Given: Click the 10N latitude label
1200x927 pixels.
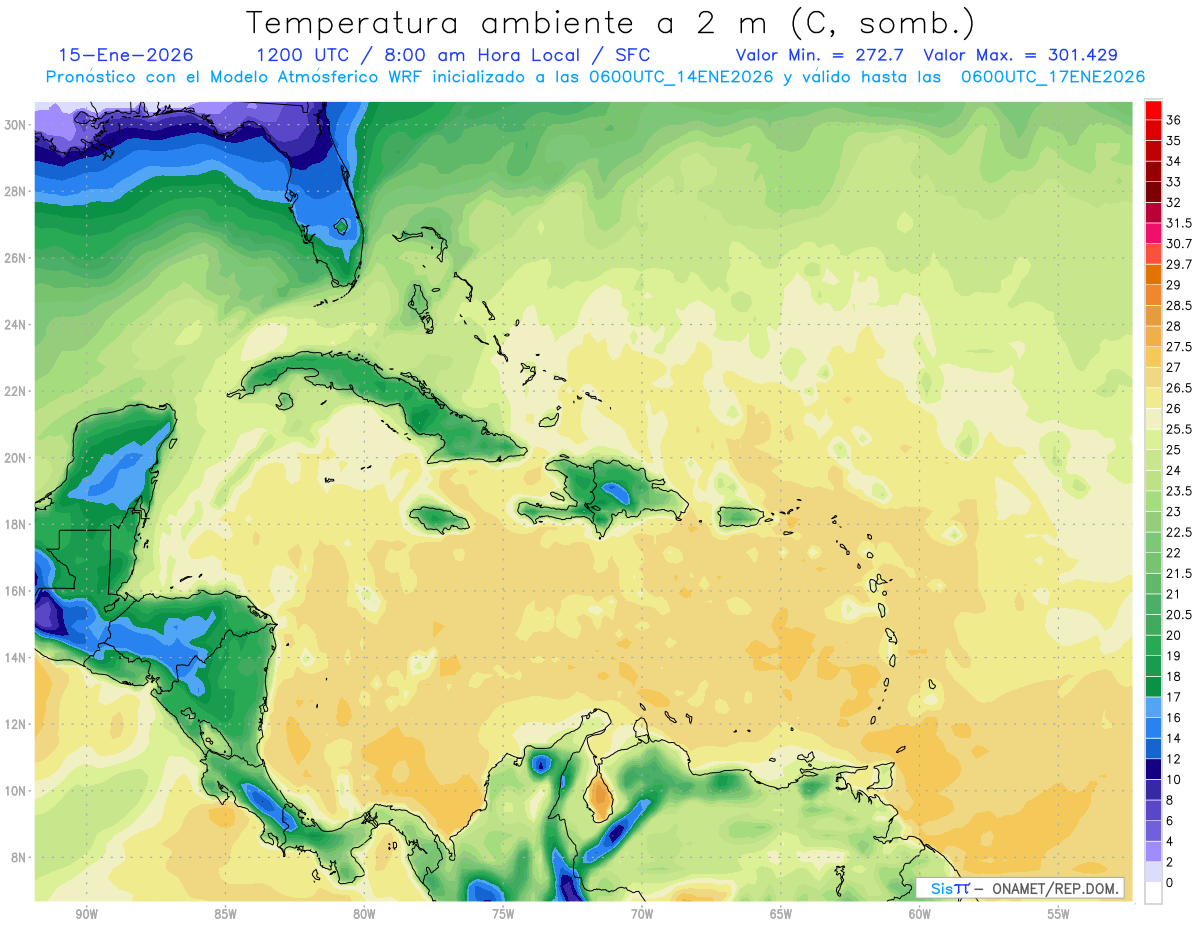Looking at the screenshot, I should pyautogui.click(x=17, y=791).
